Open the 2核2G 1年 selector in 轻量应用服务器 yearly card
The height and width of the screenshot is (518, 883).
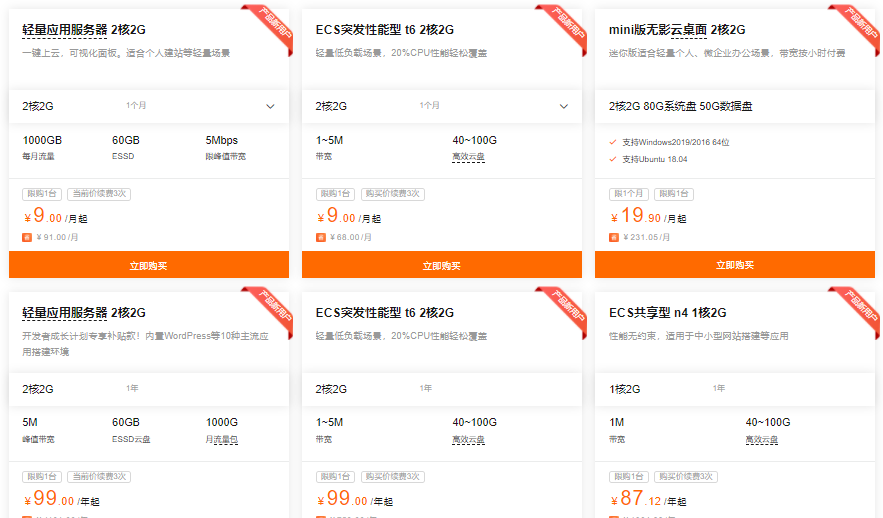pos(149,388)
